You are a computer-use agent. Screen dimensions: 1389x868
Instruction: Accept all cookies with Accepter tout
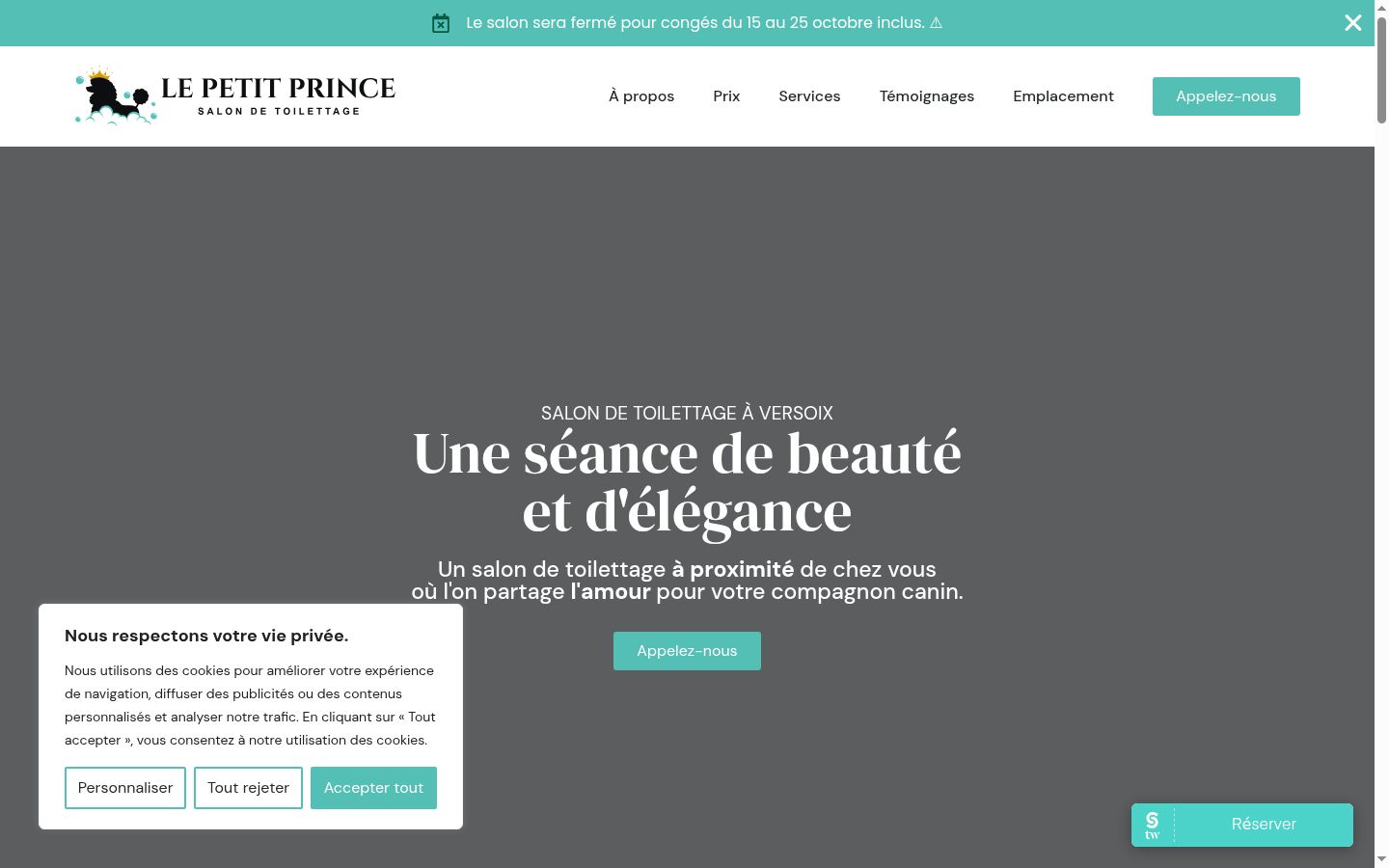coord(373,788)
